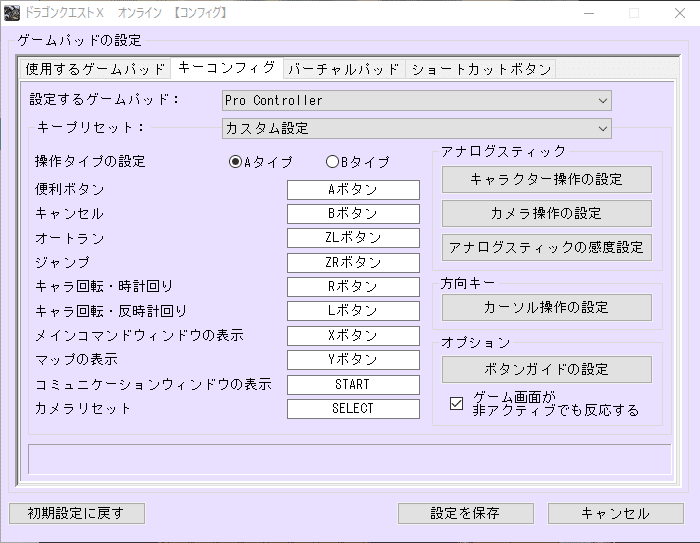The image size is (700, 543).
Task: Click the マップの表示 field (Yボタン)
Action: click(353, 360)
